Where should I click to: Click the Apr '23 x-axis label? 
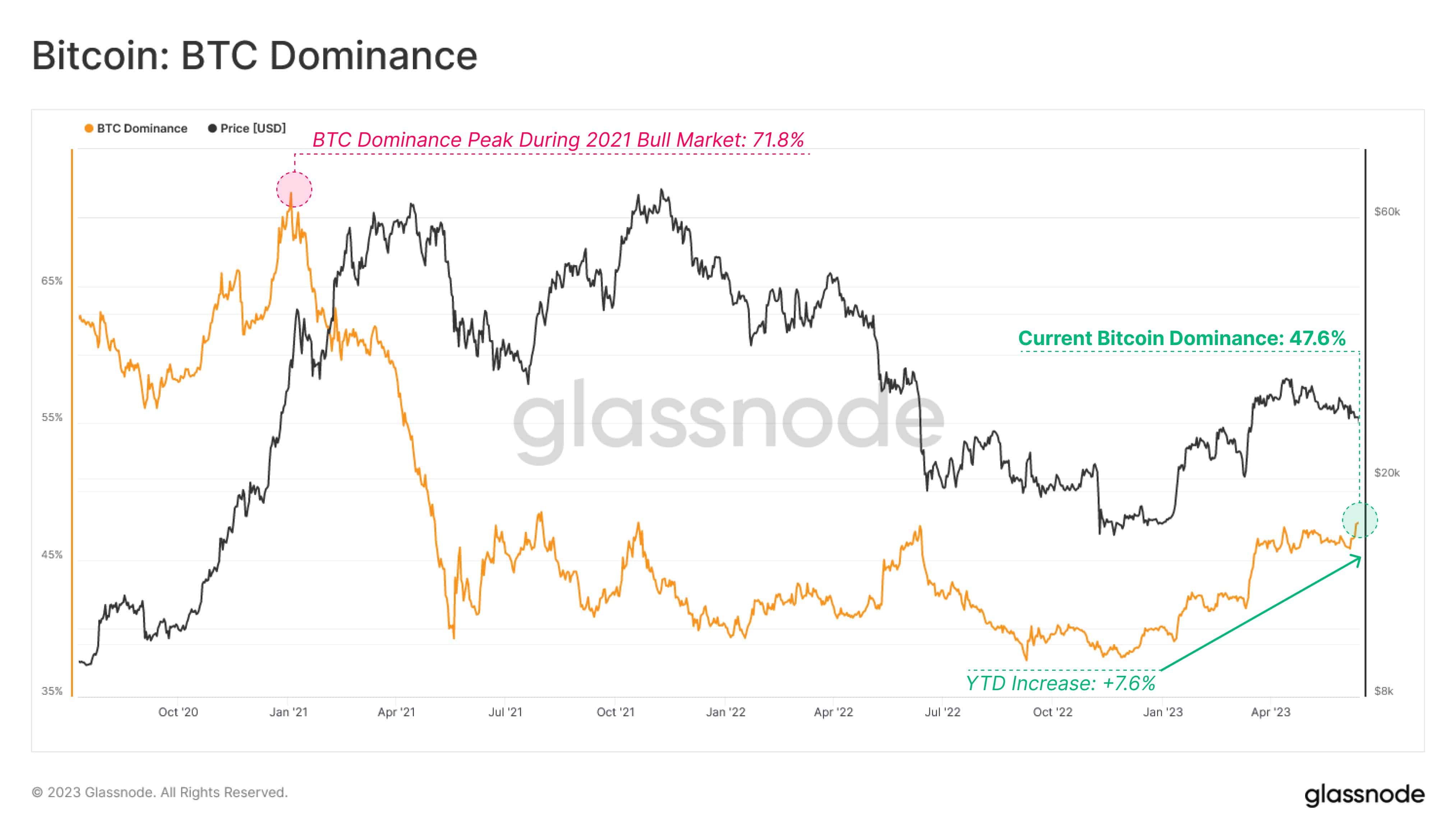click(1271, 712)
